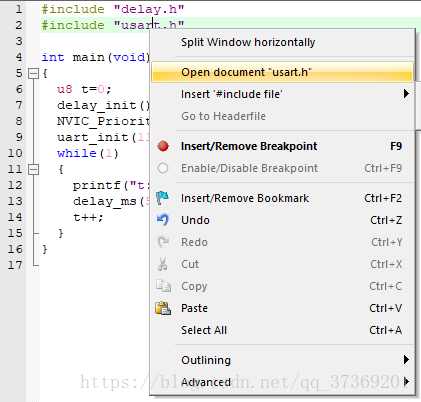Expand the Outlining submenu arrow
Screen dimensions: 421x402
406,360
